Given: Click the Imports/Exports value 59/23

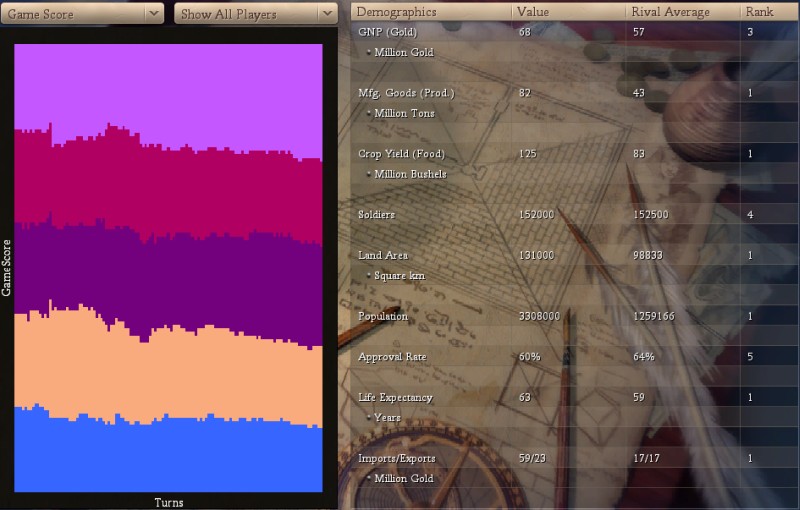Looking at the screenshot, I should click(533, 458).
